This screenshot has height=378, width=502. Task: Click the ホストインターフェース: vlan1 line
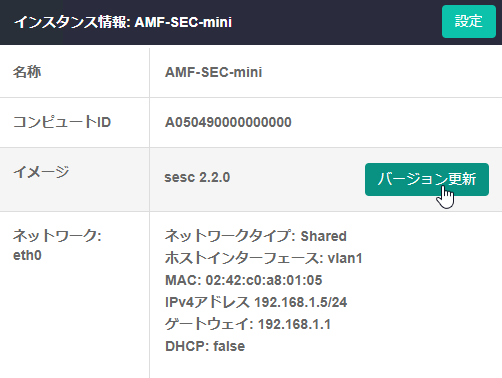click(264, 258)
